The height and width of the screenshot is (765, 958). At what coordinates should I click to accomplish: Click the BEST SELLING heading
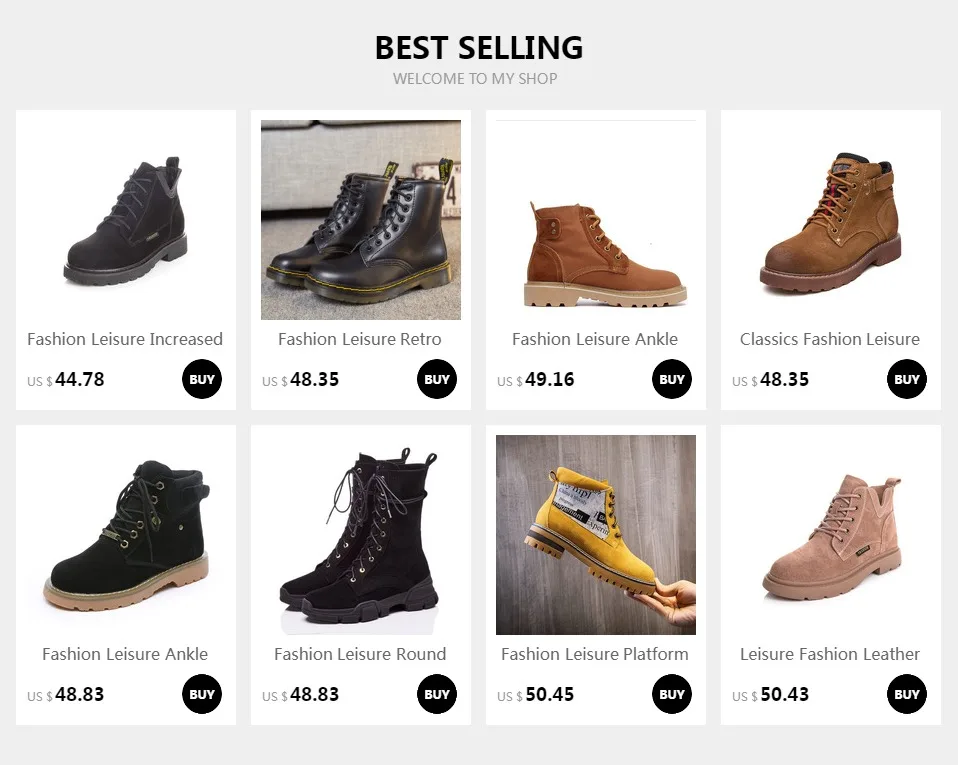479,48
